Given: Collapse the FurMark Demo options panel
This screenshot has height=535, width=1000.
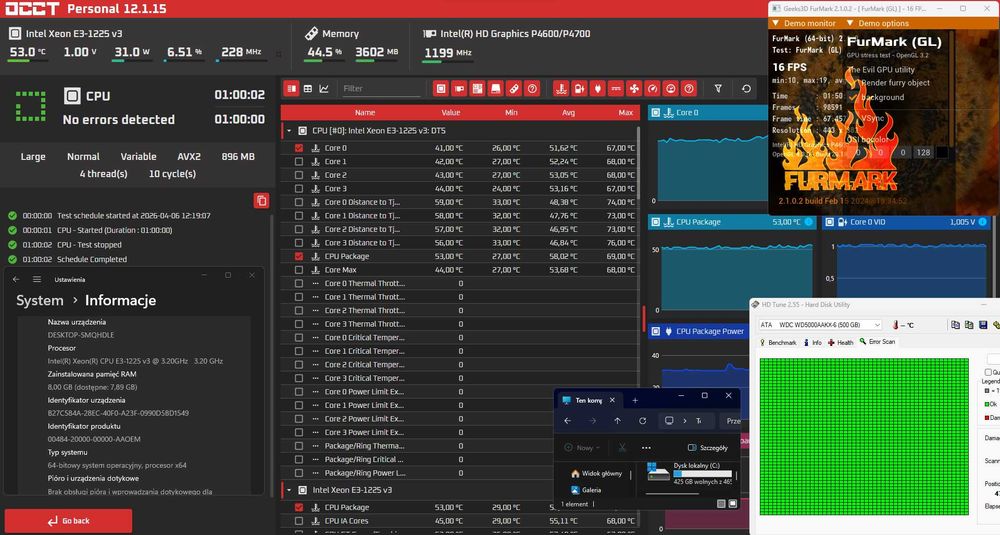Looking at the screenshot, I should click(x=849, y=23).
